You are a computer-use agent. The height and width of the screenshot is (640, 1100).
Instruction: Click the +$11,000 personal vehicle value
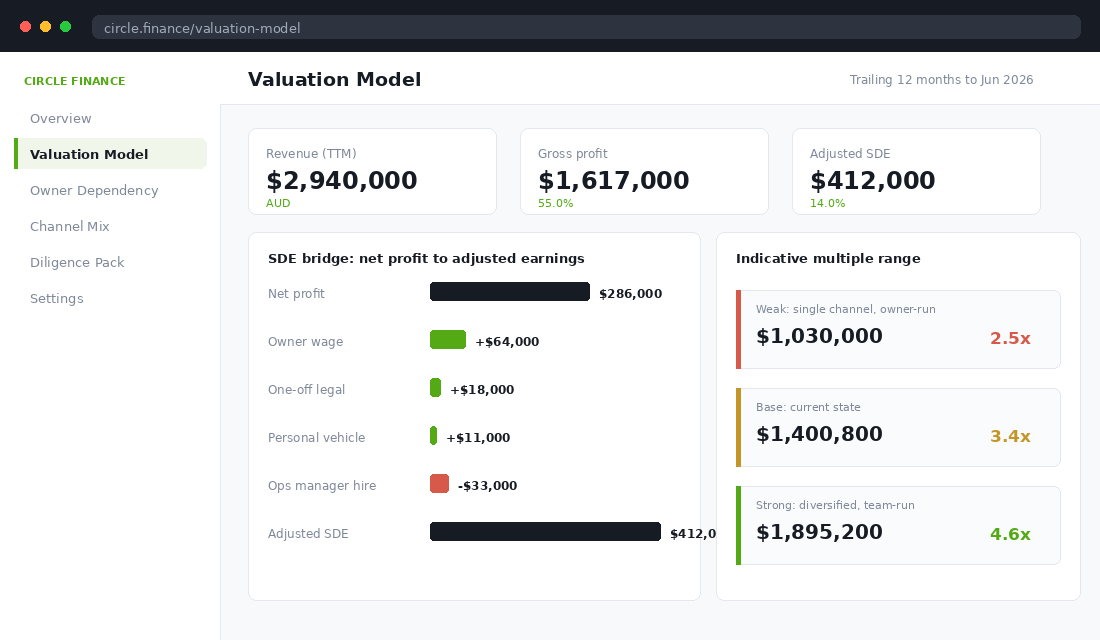pos(478,438)
